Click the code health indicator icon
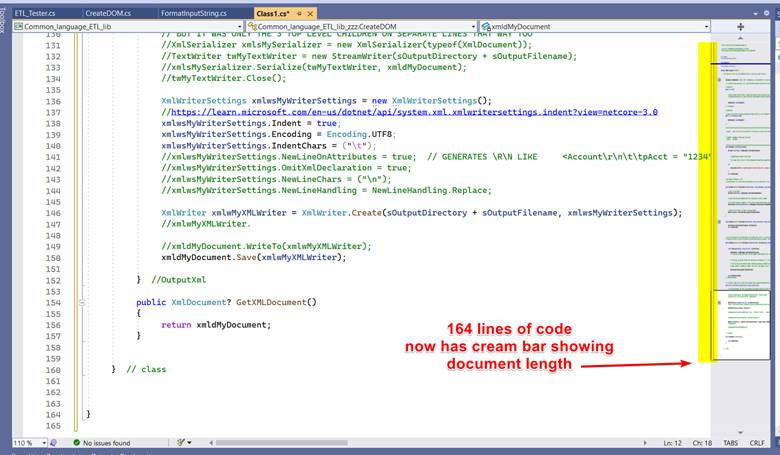This screenshot has width=780, height=455. (x=53, y=443)
